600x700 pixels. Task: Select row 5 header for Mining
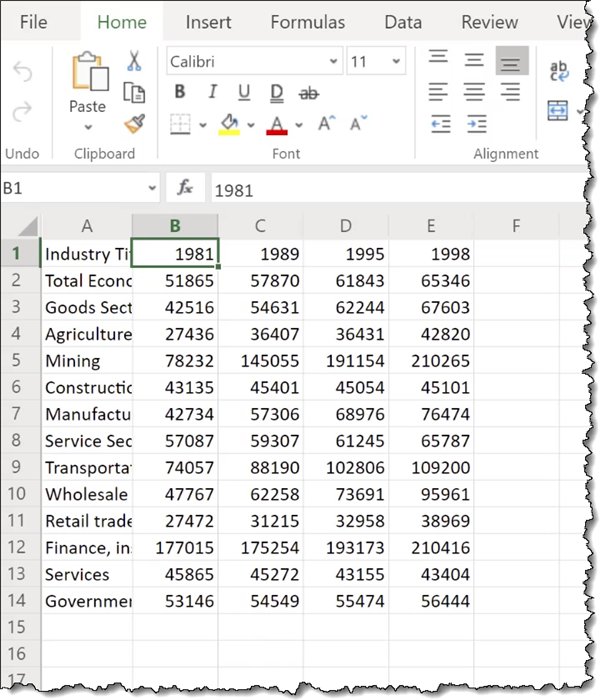17,361
